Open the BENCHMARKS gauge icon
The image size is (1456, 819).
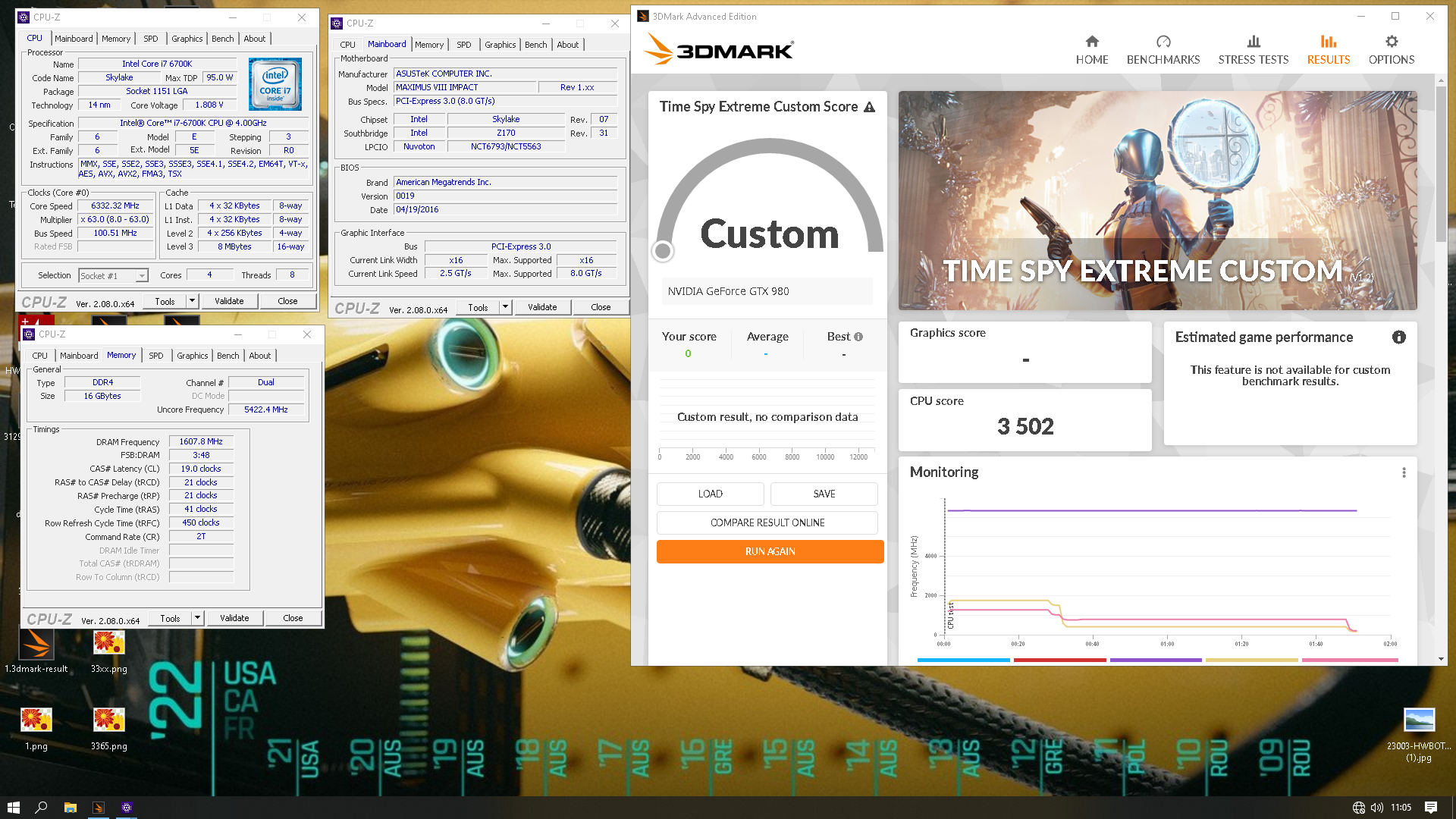1163,42
